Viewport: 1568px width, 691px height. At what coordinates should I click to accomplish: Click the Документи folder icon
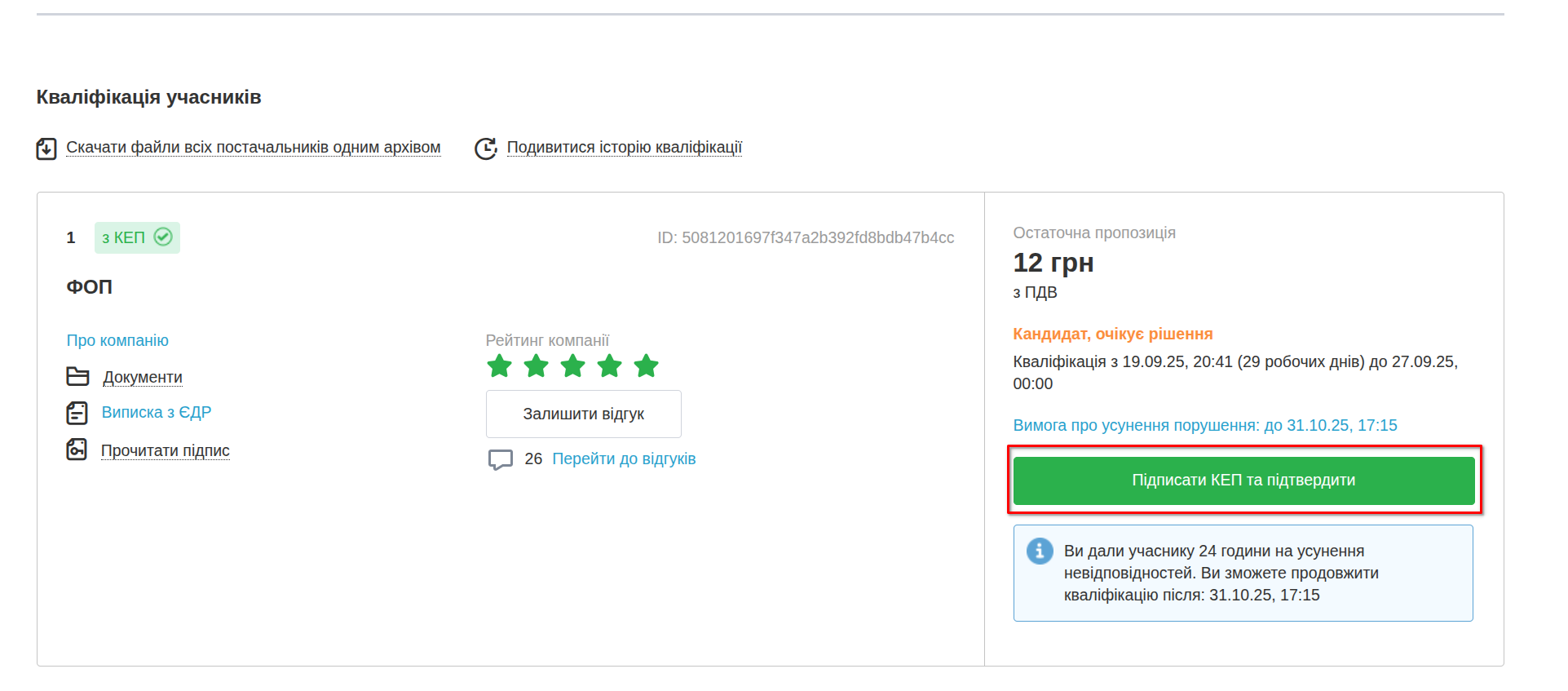(x=77, y=377)
